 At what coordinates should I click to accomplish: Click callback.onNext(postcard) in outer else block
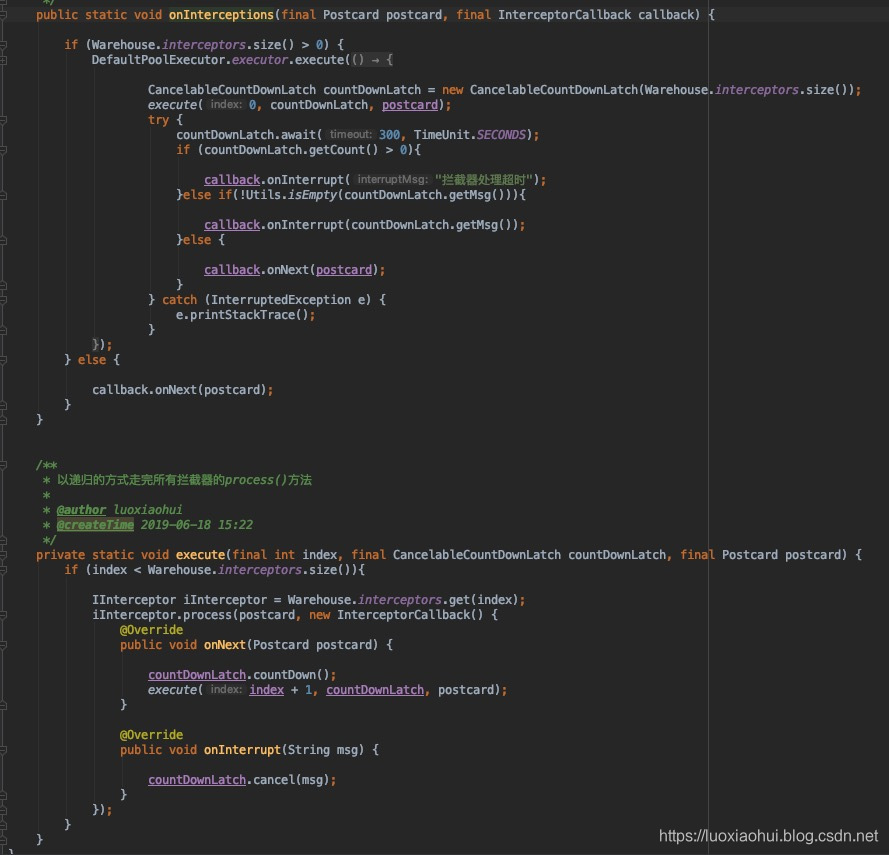183,390
